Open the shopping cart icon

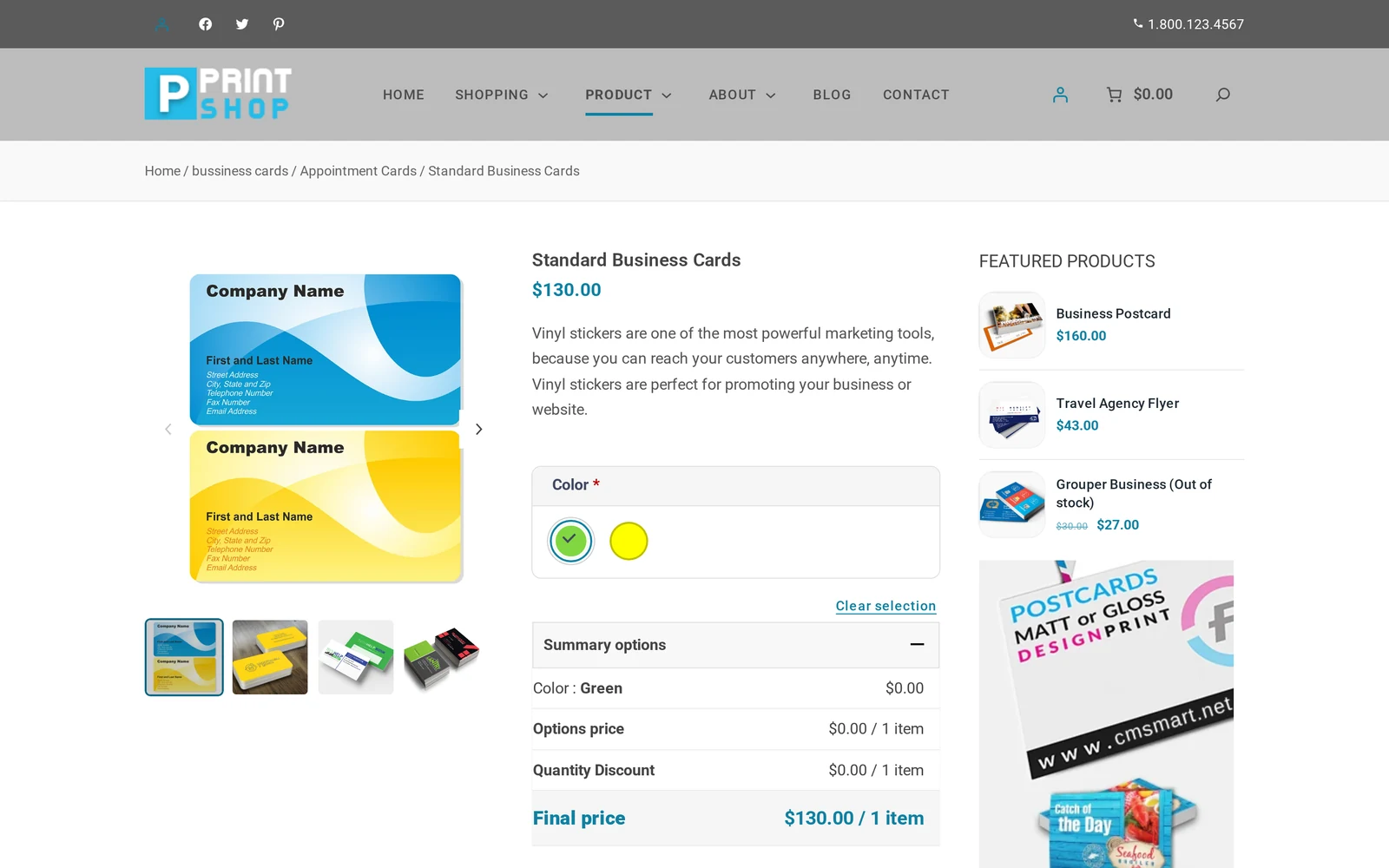tap(1114, 95)
